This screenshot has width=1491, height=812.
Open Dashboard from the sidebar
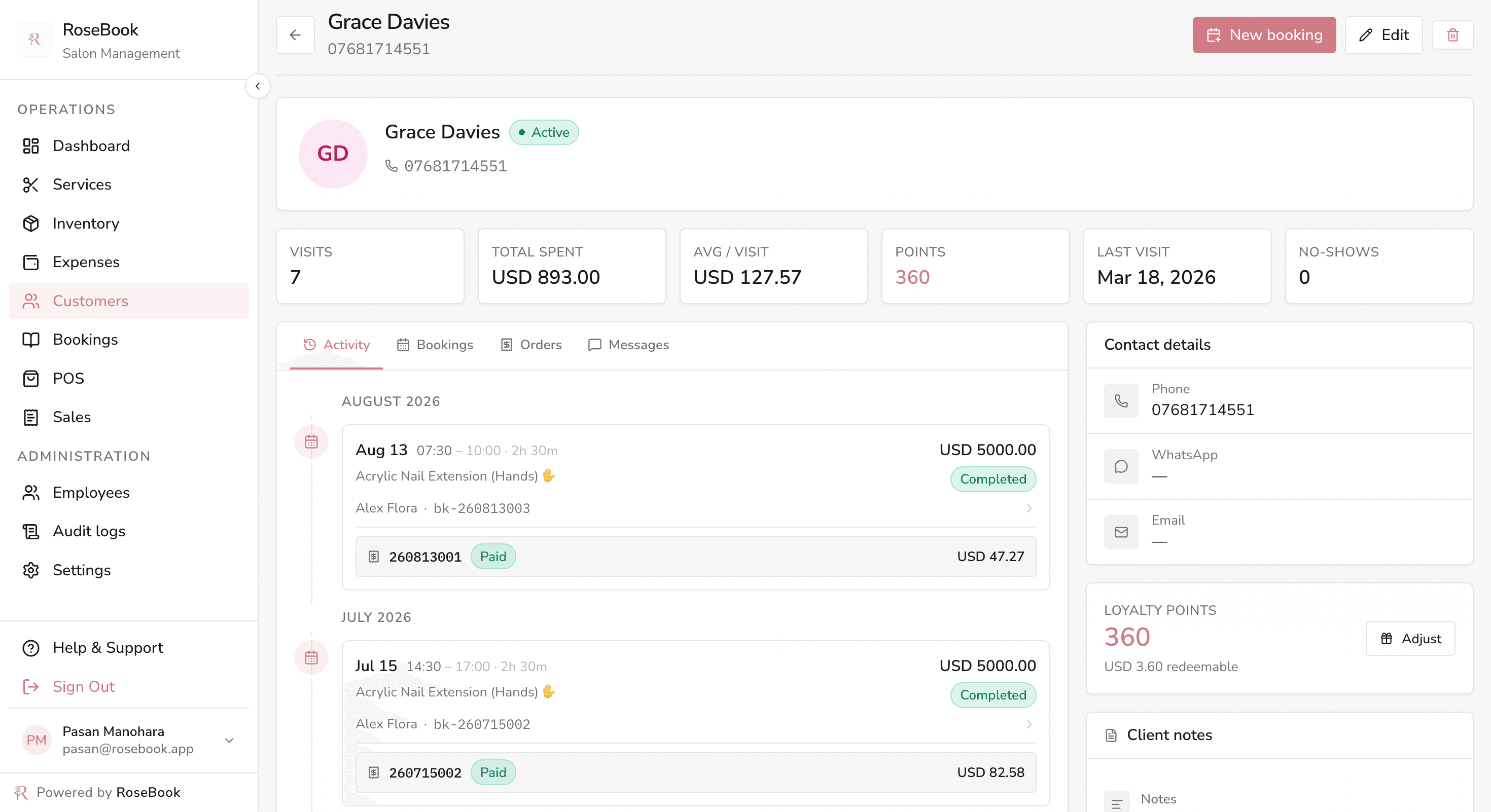coord(128,146)
